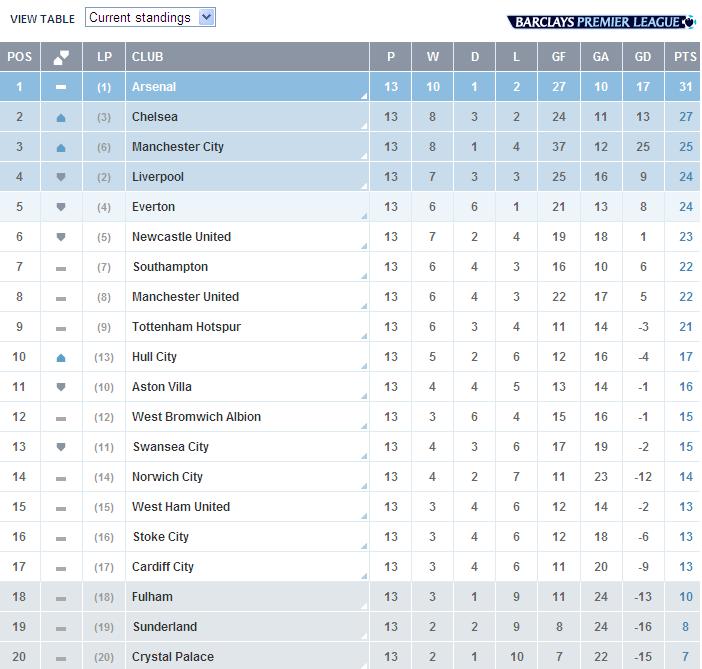Click Swansea City's downward movement arrow
The width and height of the screenshot is (702, 669).
pos(62,447)
